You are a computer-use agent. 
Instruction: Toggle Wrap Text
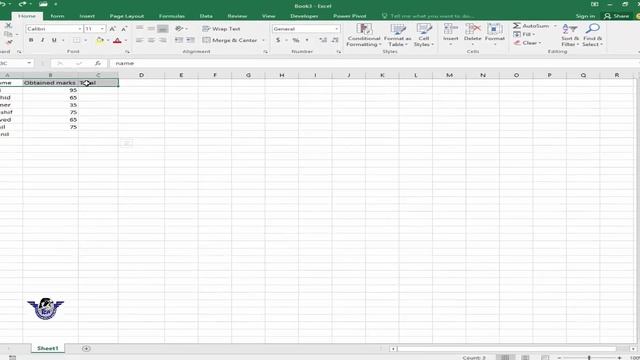pyautogui.click(x=222, y=29)
